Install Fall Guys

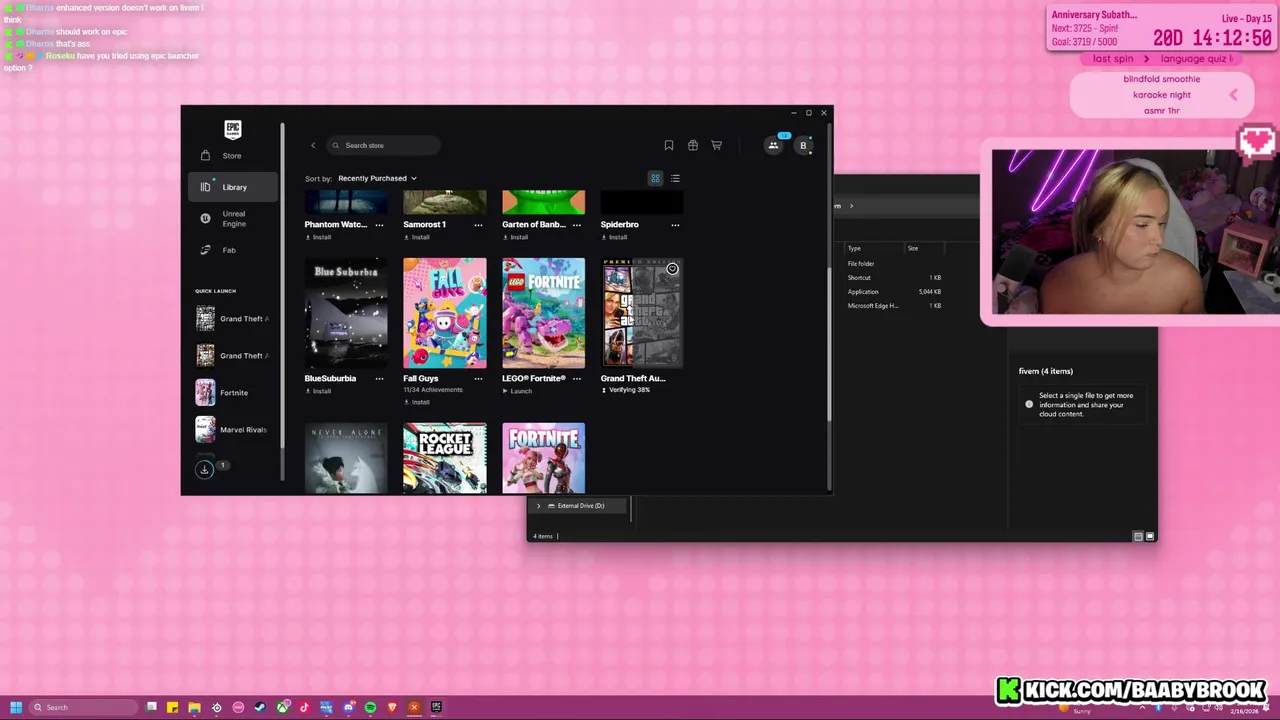coord(416,402)
